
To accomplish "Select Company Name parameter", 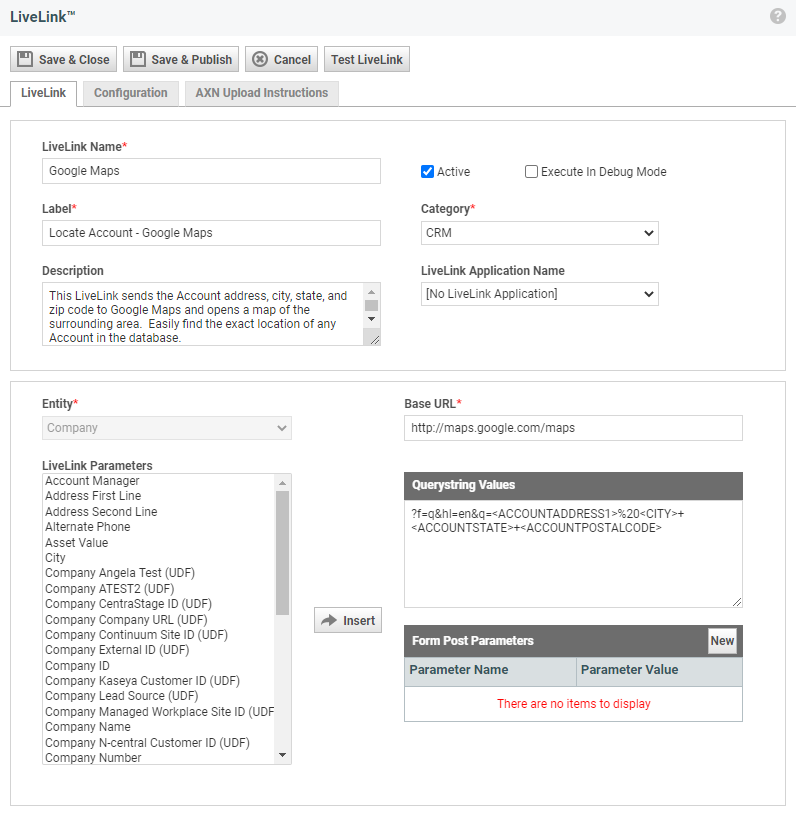I will [159, 727].
